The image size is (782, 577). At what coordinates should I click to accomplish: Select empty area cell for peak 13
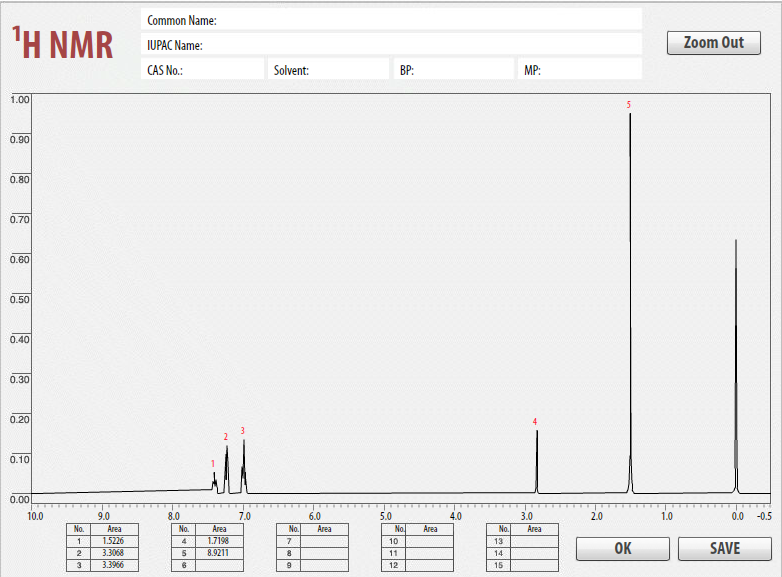pyautogui.click(x=535, y=541)
